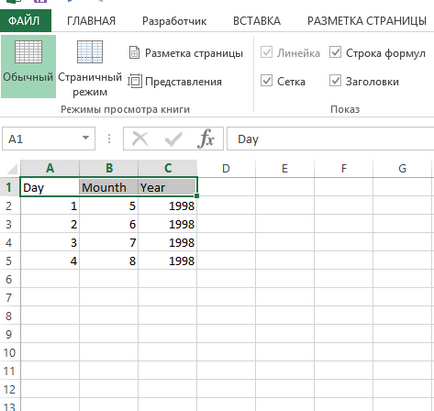Toggle the Линейка checkbox
Image resolution: width=434 pixels, height=411 pixels.
(x=267, y=53)
